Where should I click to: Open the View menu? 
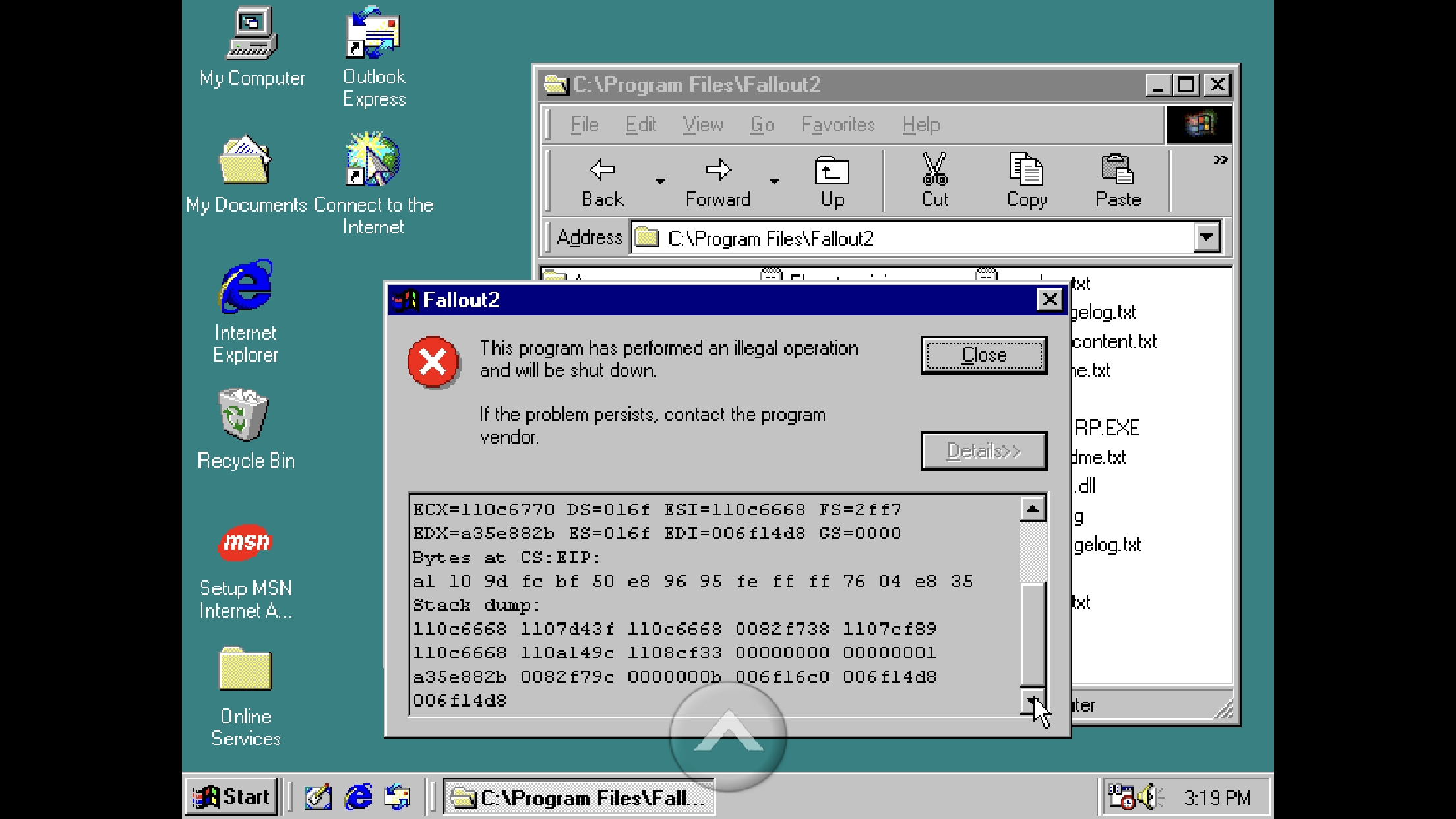tap(703, 125)
